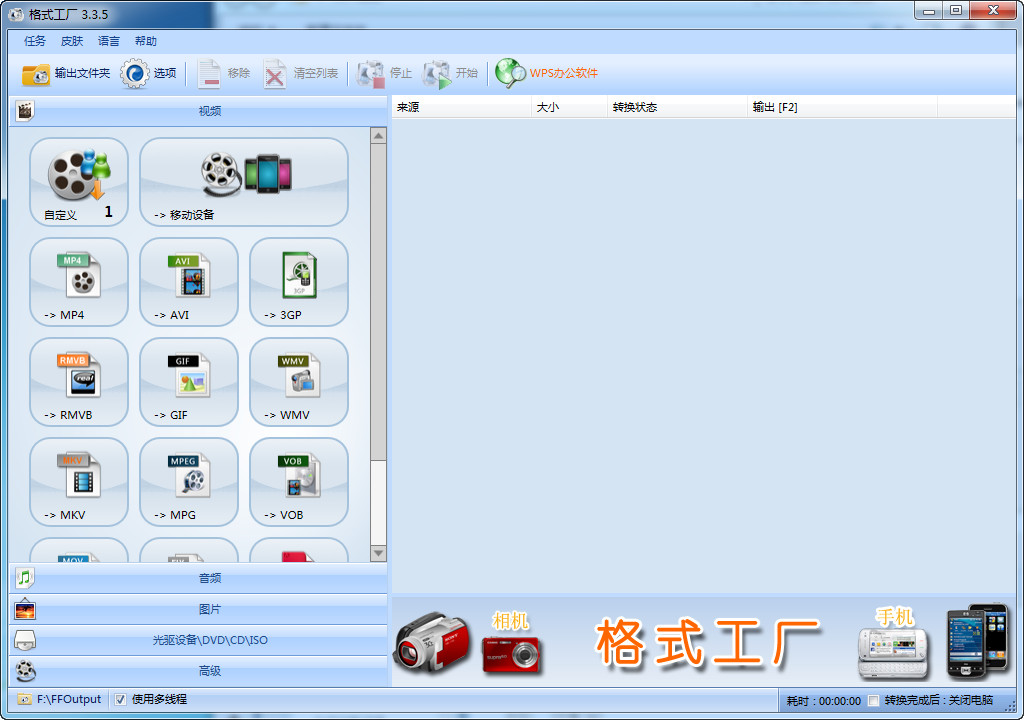
Task: Click the scroll up arrow in video list
Action: tap(378, 136)
